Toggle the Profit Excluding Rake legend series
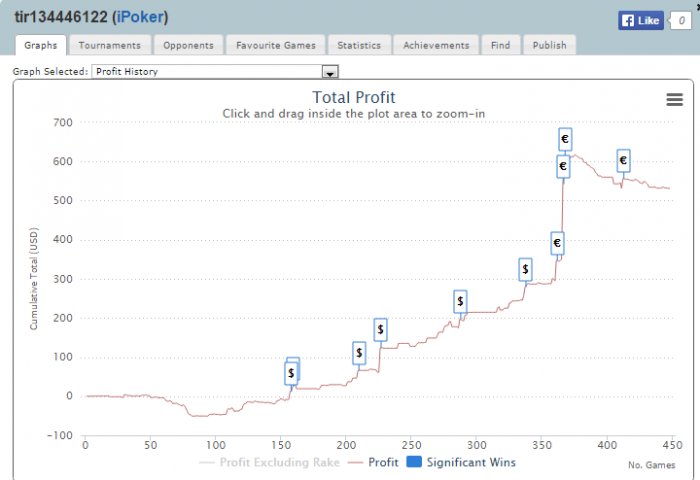The width and height of the screenshot is (700, 480). [270, 462]
